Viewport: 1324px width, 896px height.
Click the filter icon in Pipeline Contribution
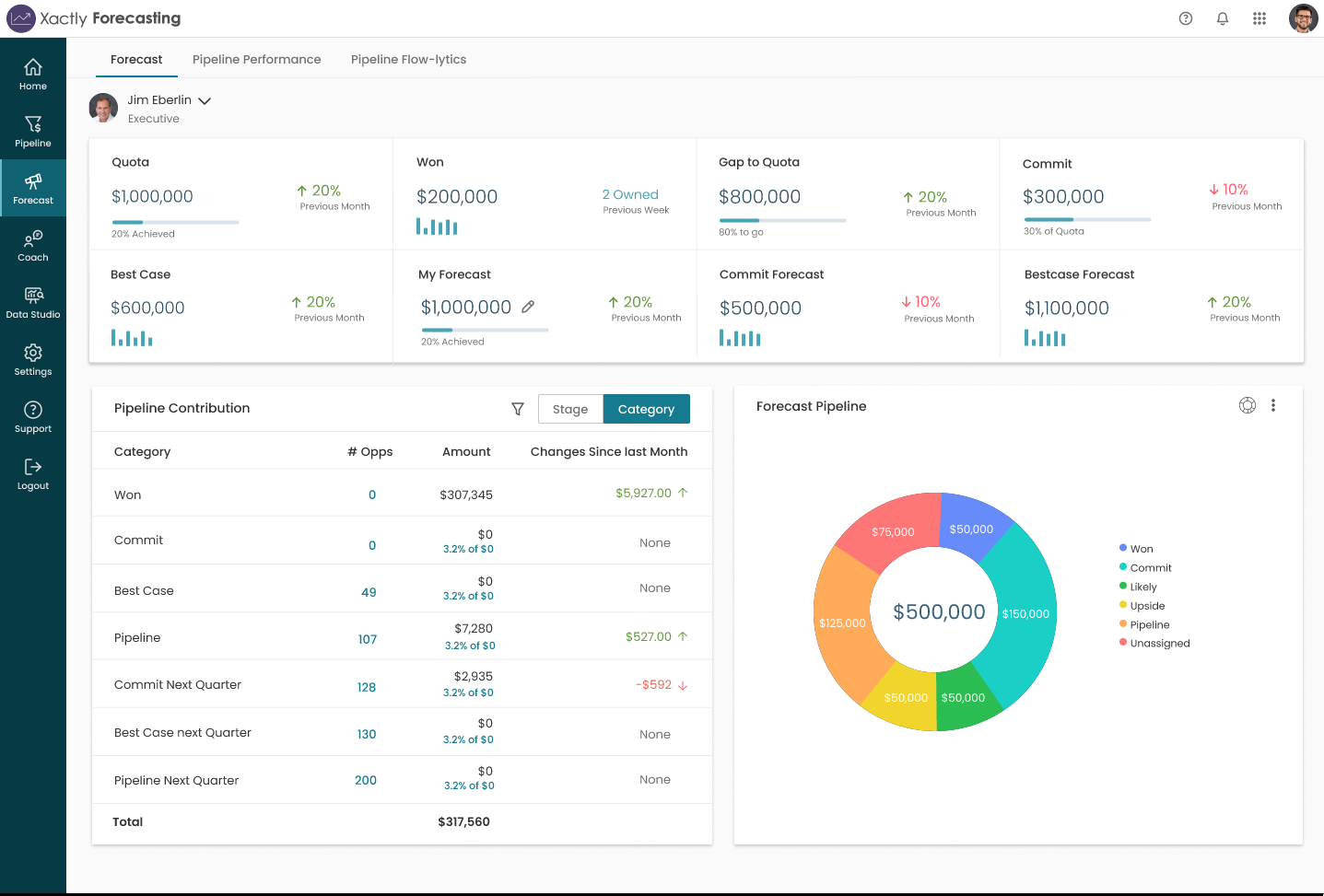pos(518,409)
